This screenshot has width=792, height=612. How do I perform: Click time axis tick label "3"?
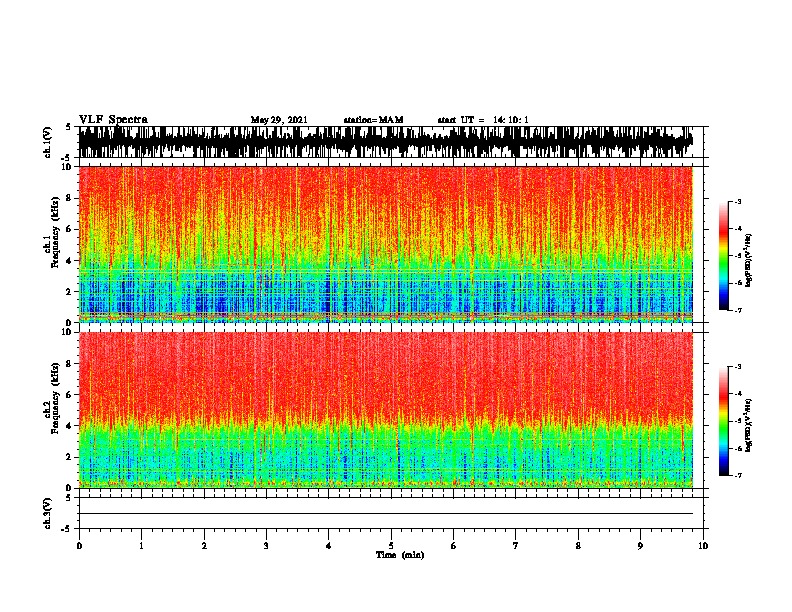[x=266, y=545]
